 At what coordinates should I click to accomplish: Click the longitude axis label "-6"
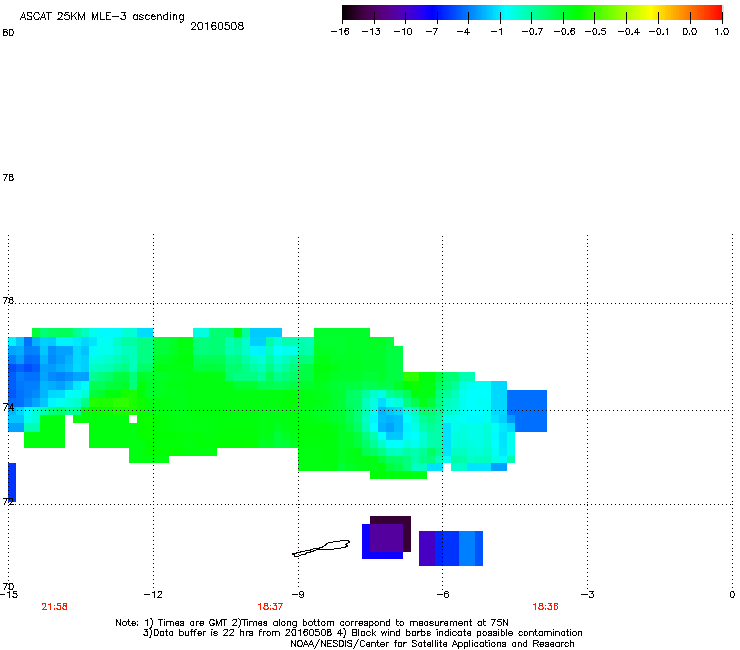(x=442, y=595)
